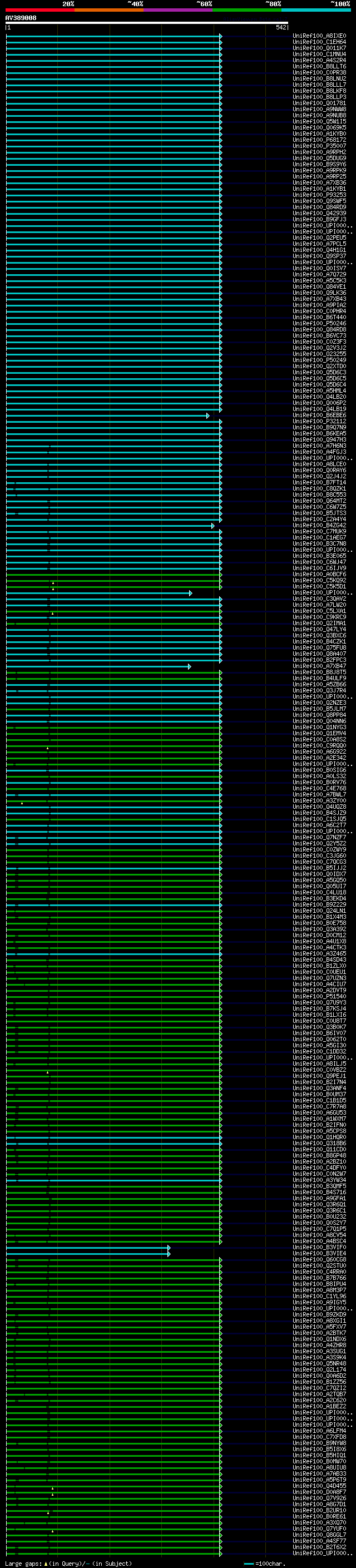This screenshot has height=1568, width=356.
Task: Open hit UniRef100_C1MNU4
Action: (x=319, y=54)
